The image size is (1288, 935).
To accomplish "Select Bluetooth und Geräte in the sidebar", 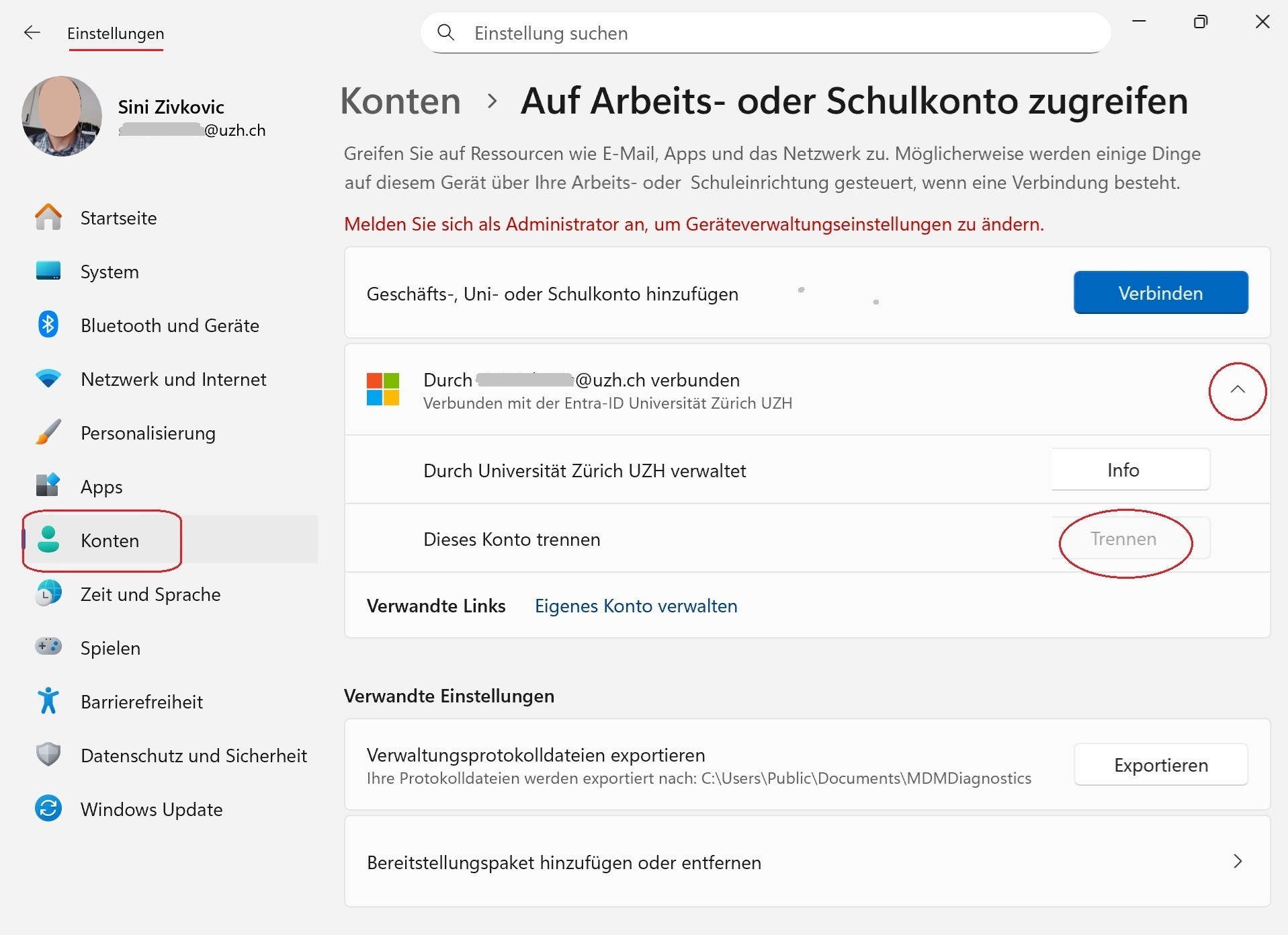I will click(169, 325).
